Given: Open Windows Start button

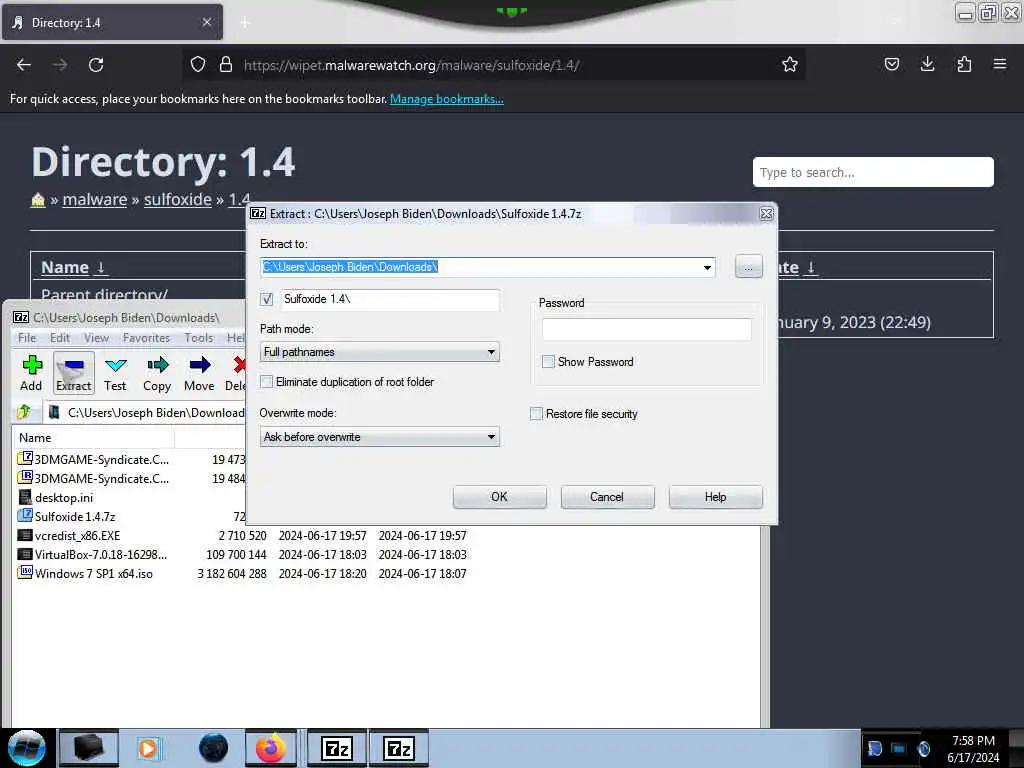Looking at the screenshot, I should (x=27, y=748).
